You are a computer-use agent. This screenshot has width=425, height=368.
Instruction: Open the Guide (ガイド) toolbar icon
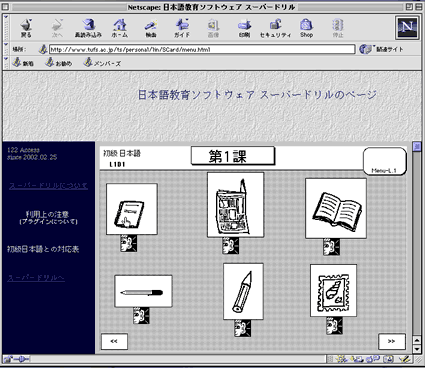pyautogui.click(x=182, y=28)
